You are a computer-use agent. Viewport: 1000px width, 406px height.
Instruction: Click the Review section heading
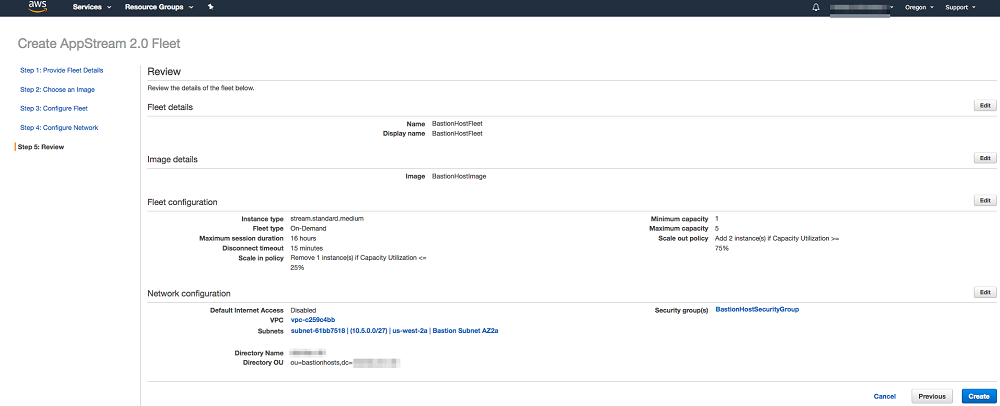pyautogui.click(x=164, y=72)
